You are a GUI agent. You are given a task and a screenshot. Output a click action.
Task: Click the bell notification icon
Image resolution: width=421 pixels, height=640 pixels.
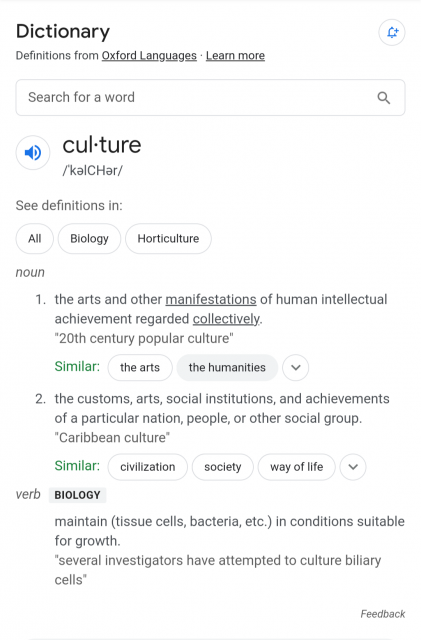392,32
